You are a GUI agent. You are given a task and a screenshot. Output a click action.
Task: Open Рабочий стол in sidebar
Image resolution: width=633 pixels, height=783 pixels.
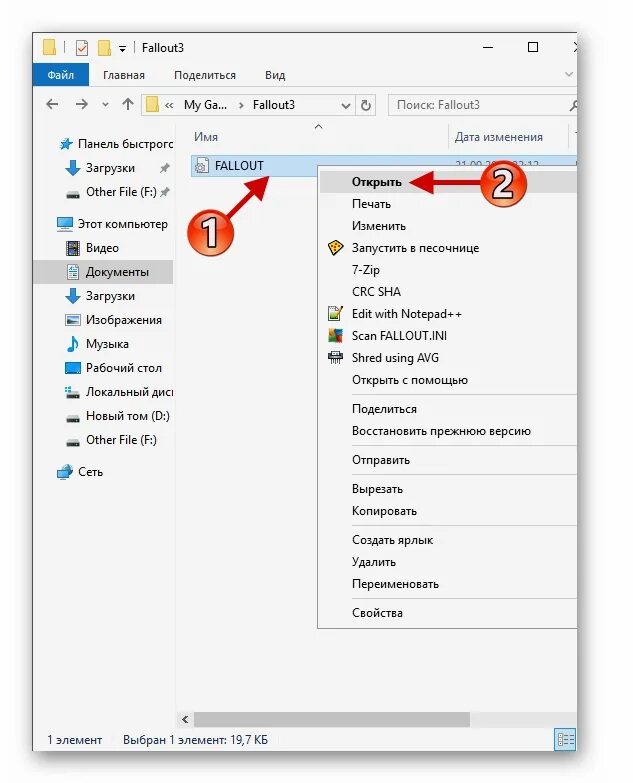click(123, 368)
